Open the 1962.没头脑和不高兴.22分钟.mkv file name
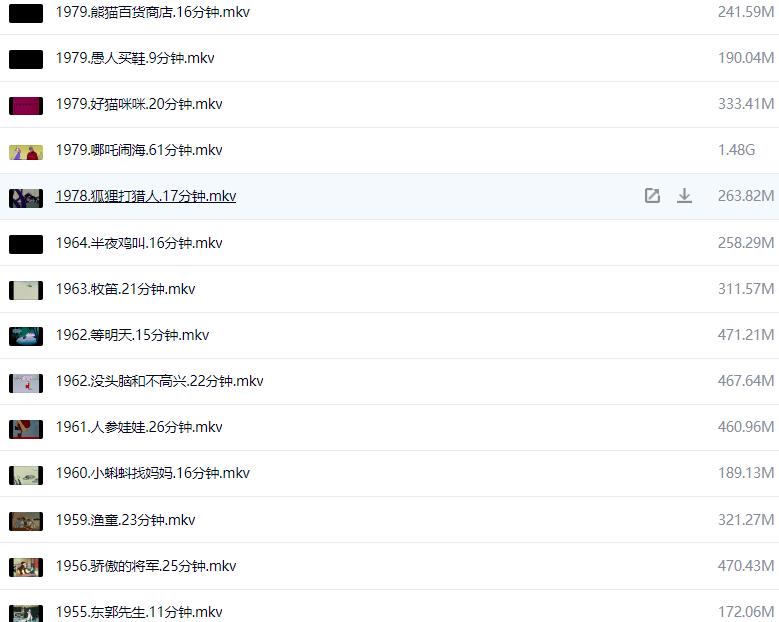The image size is (779, 622). pos(159,381)
